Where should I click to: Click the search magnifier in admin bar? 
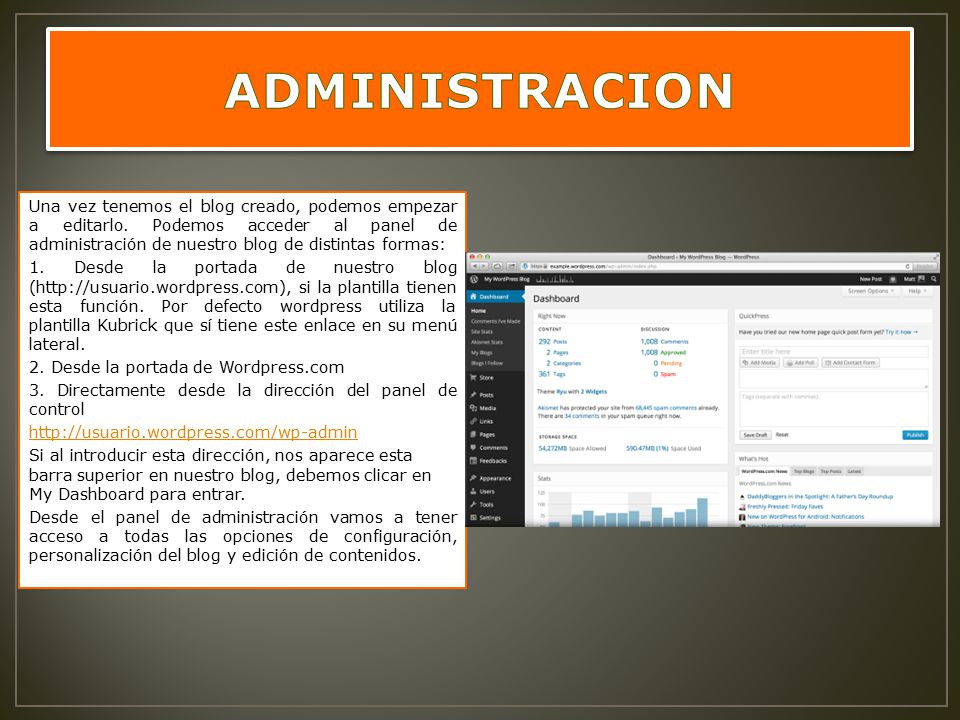coord(934,279)
